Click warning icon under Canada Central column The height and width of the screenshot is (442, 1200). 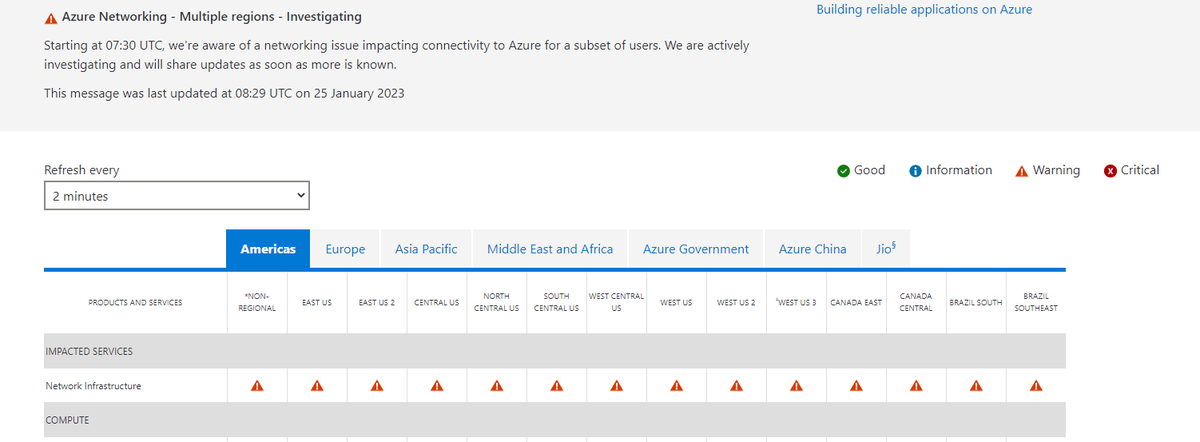point(916,386)
